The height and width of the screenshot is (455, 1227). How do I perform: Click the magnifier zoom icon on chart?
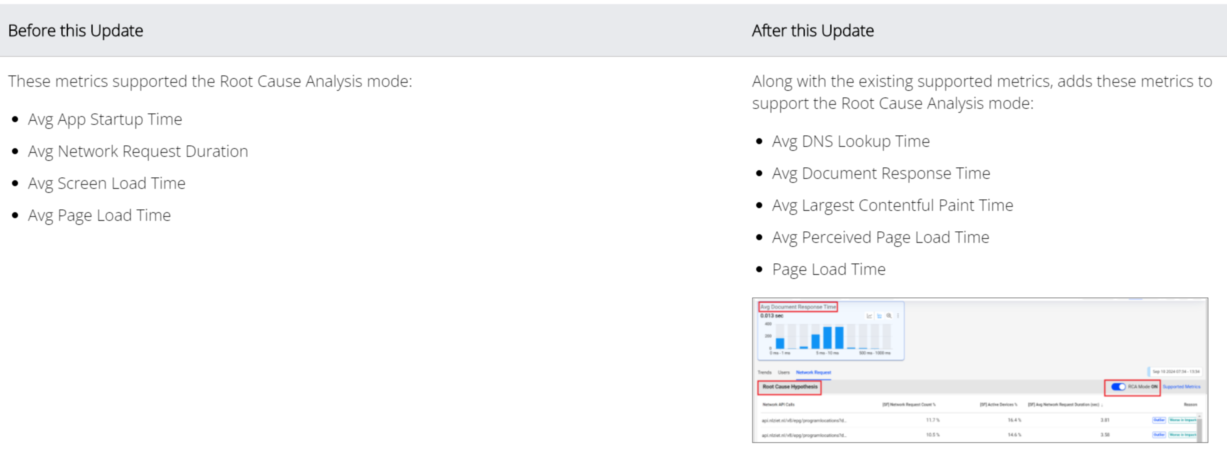click(887, 316)
